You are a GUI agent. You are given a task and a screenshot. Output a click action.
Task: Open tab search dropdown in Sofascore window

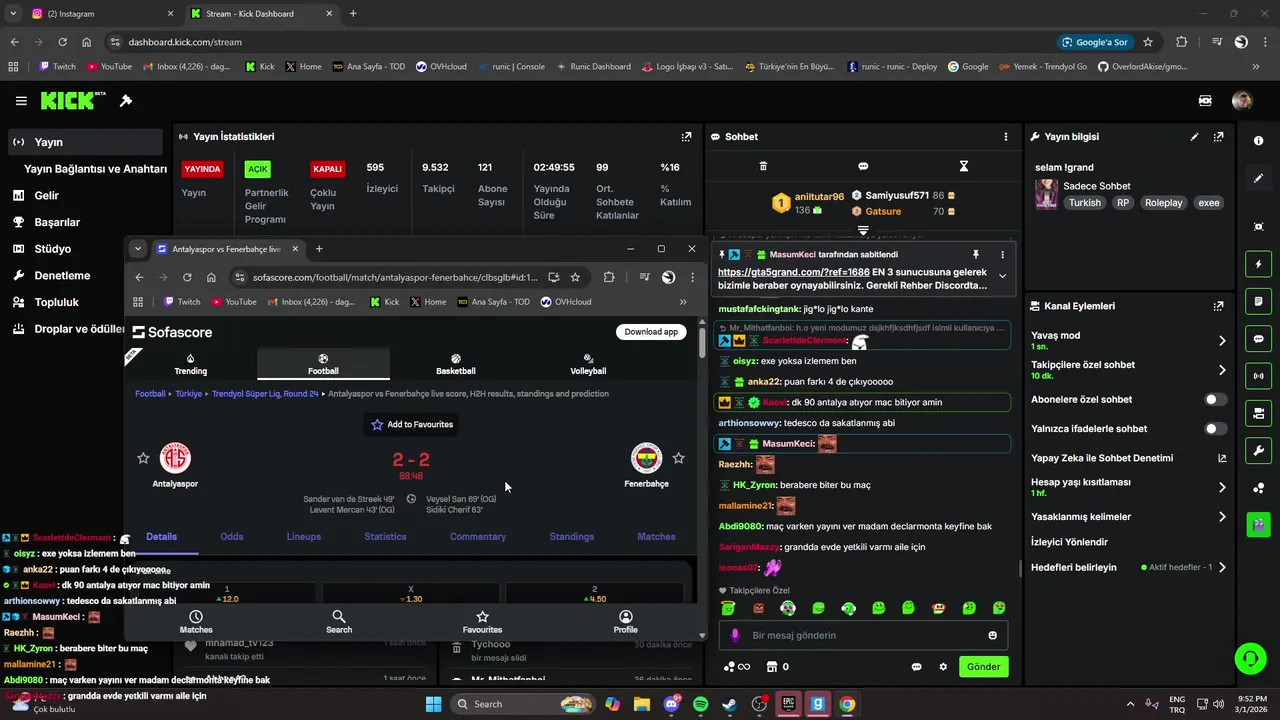click(x=138, y=249)
